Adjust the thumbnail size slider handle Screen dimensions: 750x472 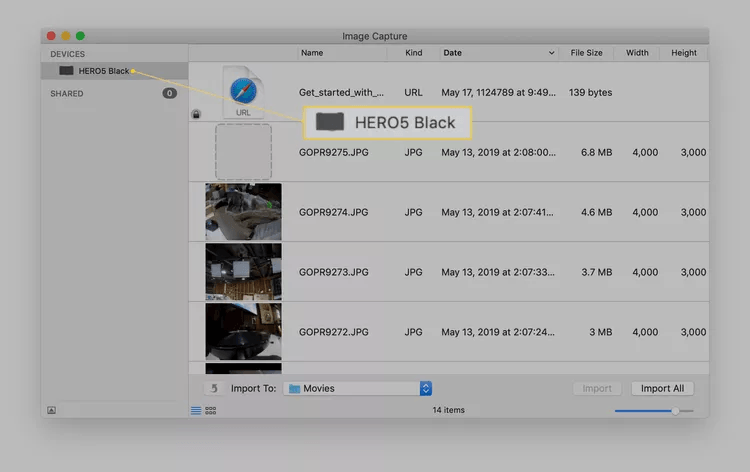pos(675,411)
